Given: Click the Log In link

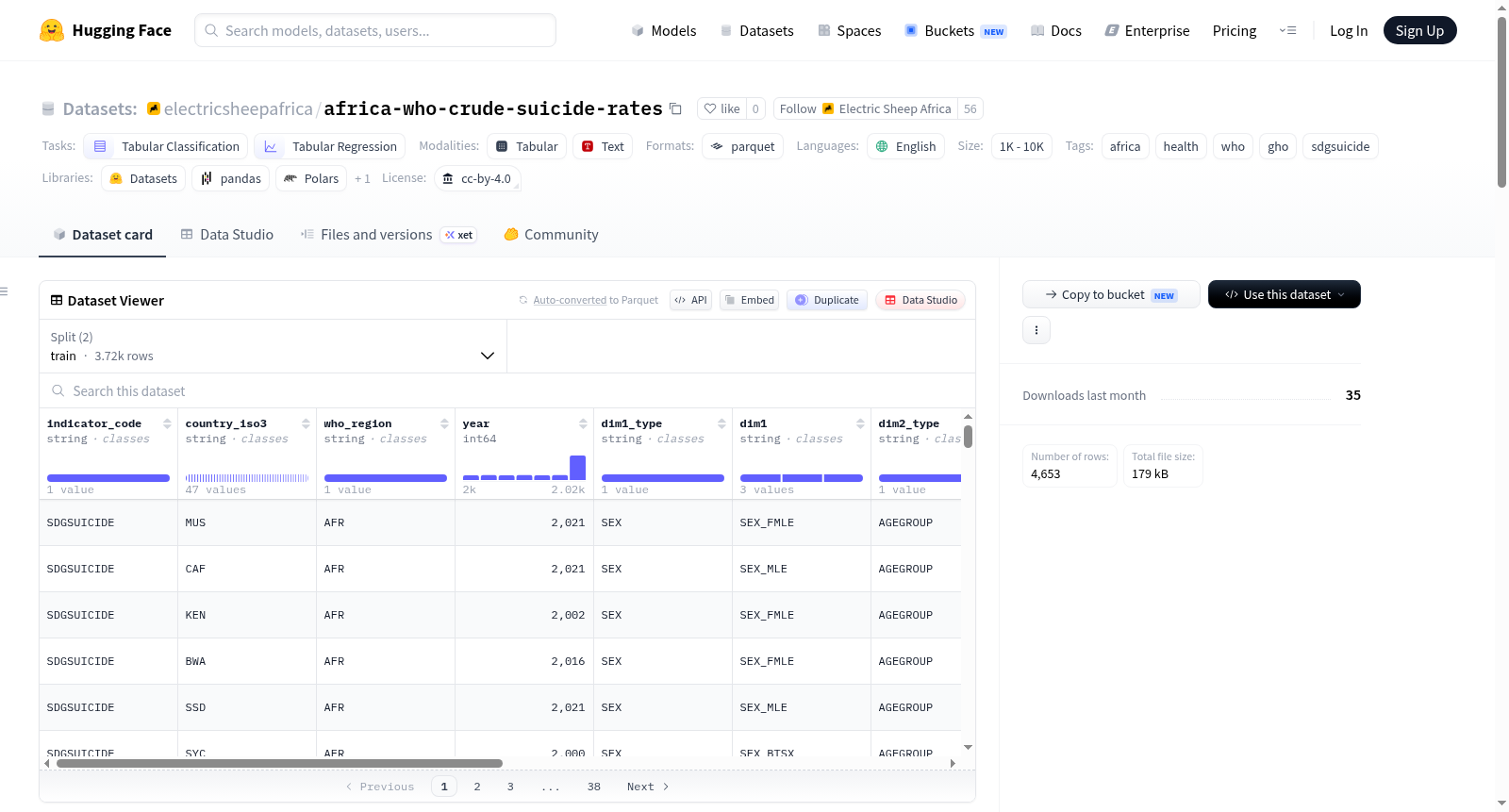Looking at the screenshot, I should 1349,30.
